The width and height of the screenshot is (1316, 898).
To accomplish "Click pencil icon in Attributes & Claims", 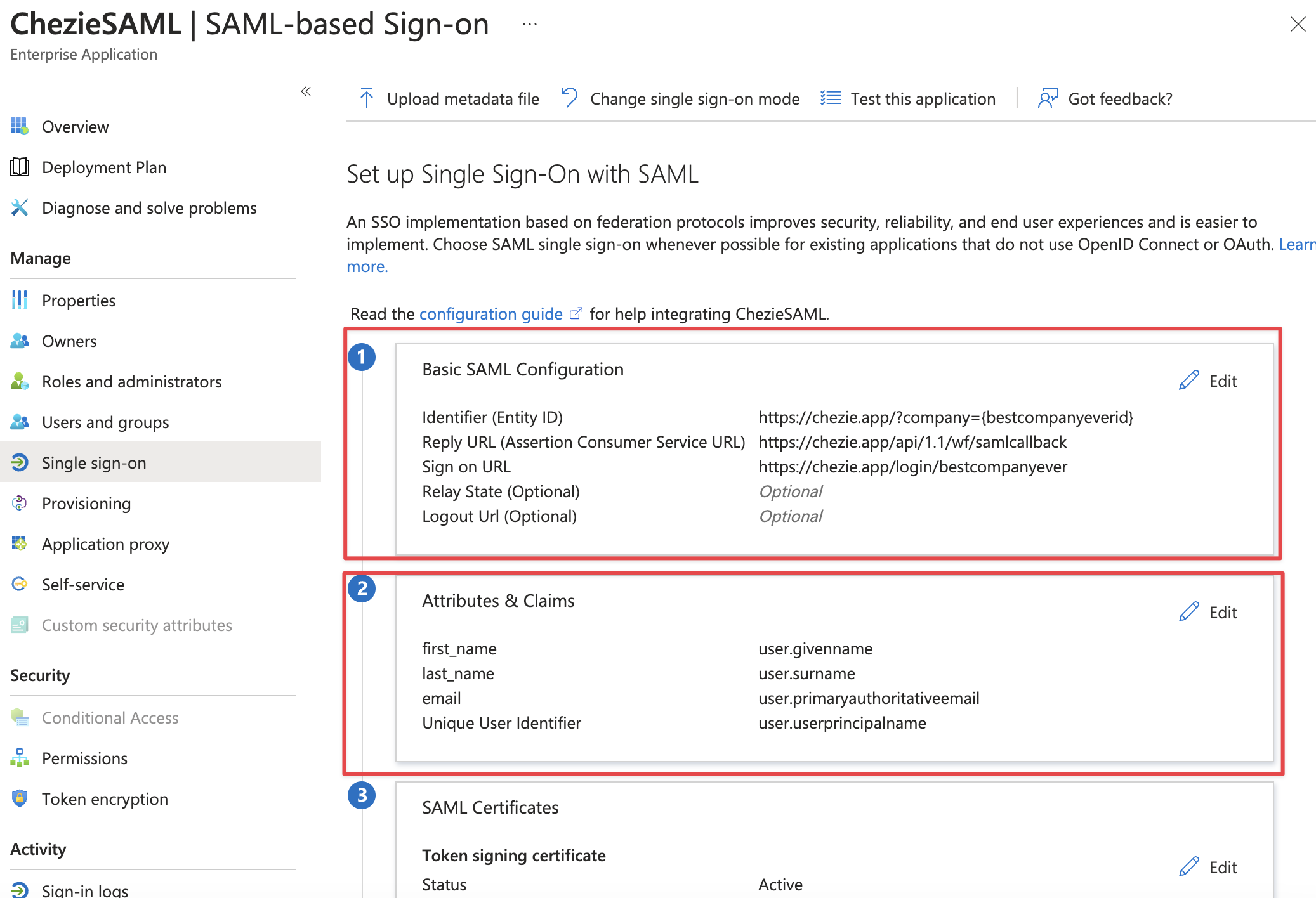I will click(1188, 612).
